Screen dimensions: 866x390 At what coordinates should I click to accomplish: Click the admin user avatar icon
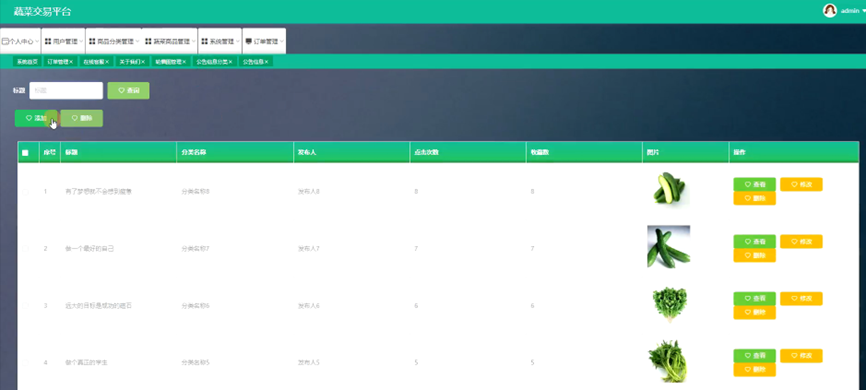[x=830, y=10]
